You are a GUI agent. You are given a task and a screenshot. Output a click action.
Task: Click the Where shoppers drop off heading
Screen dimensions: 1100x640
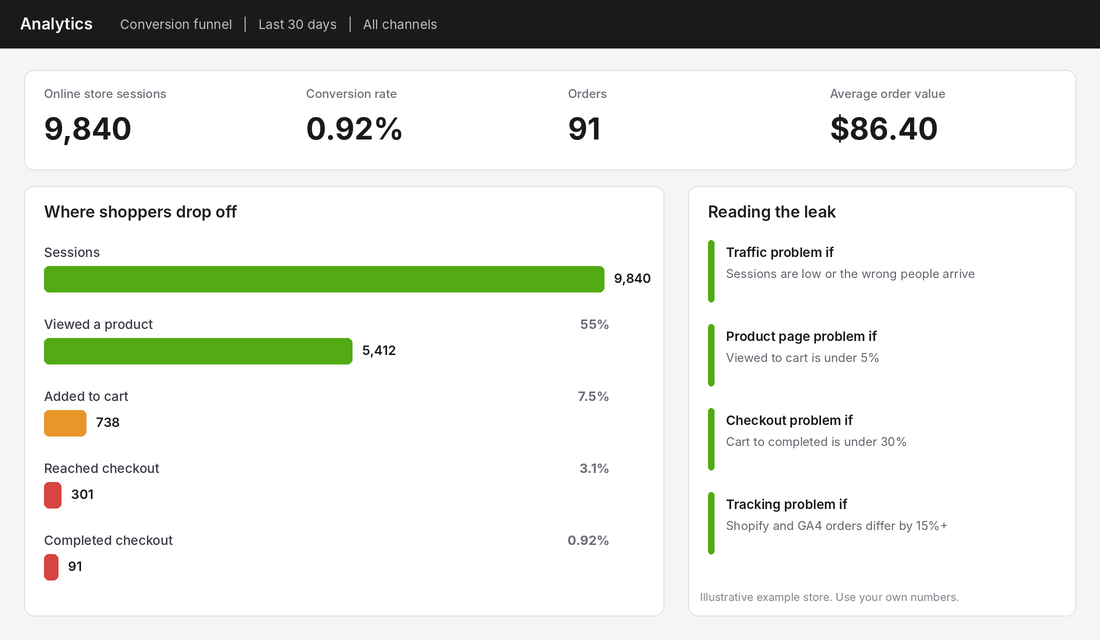point(140,212)
